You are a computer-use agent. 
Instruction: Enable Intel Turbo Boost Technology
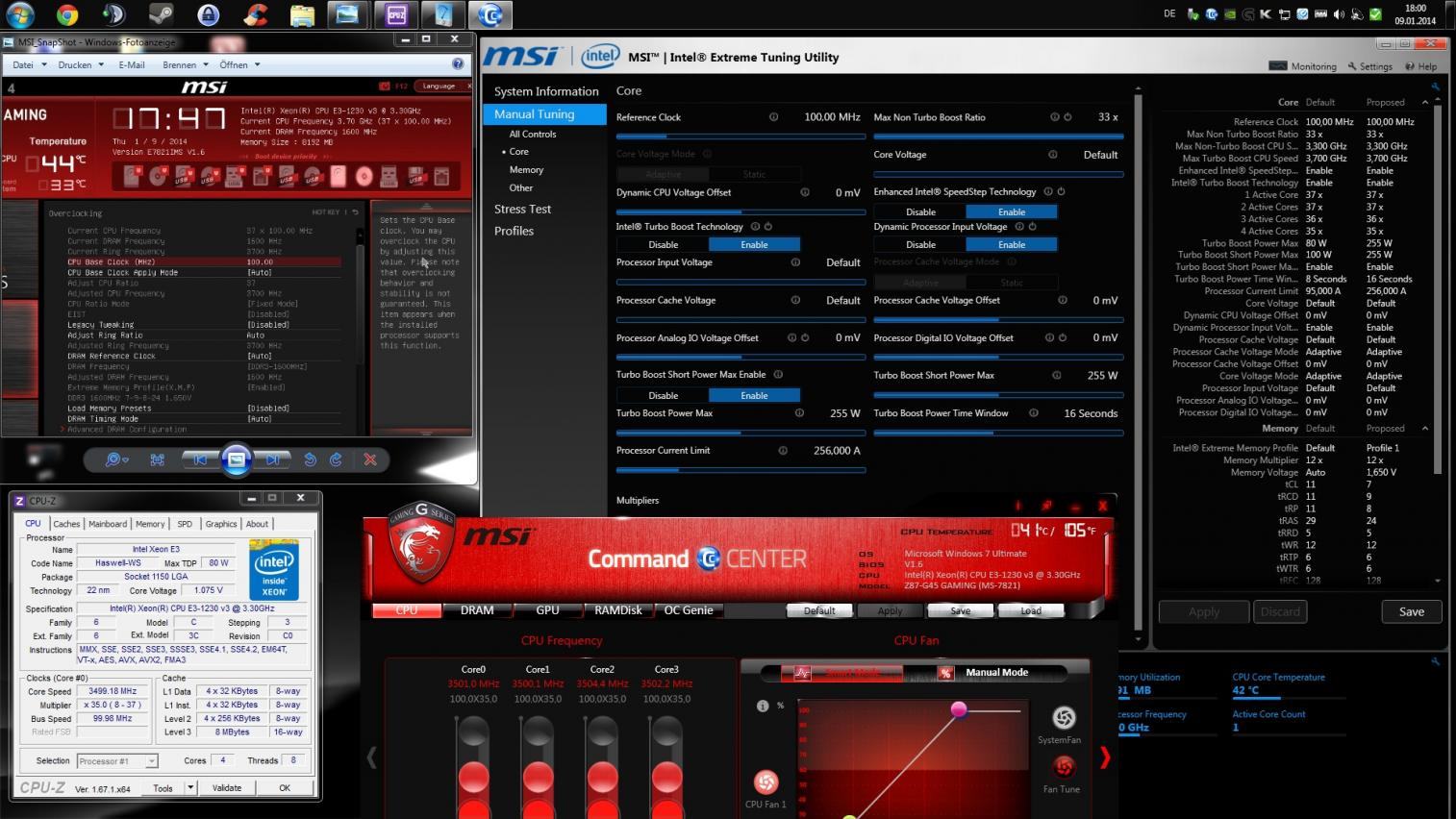click(x=754, y=244)
